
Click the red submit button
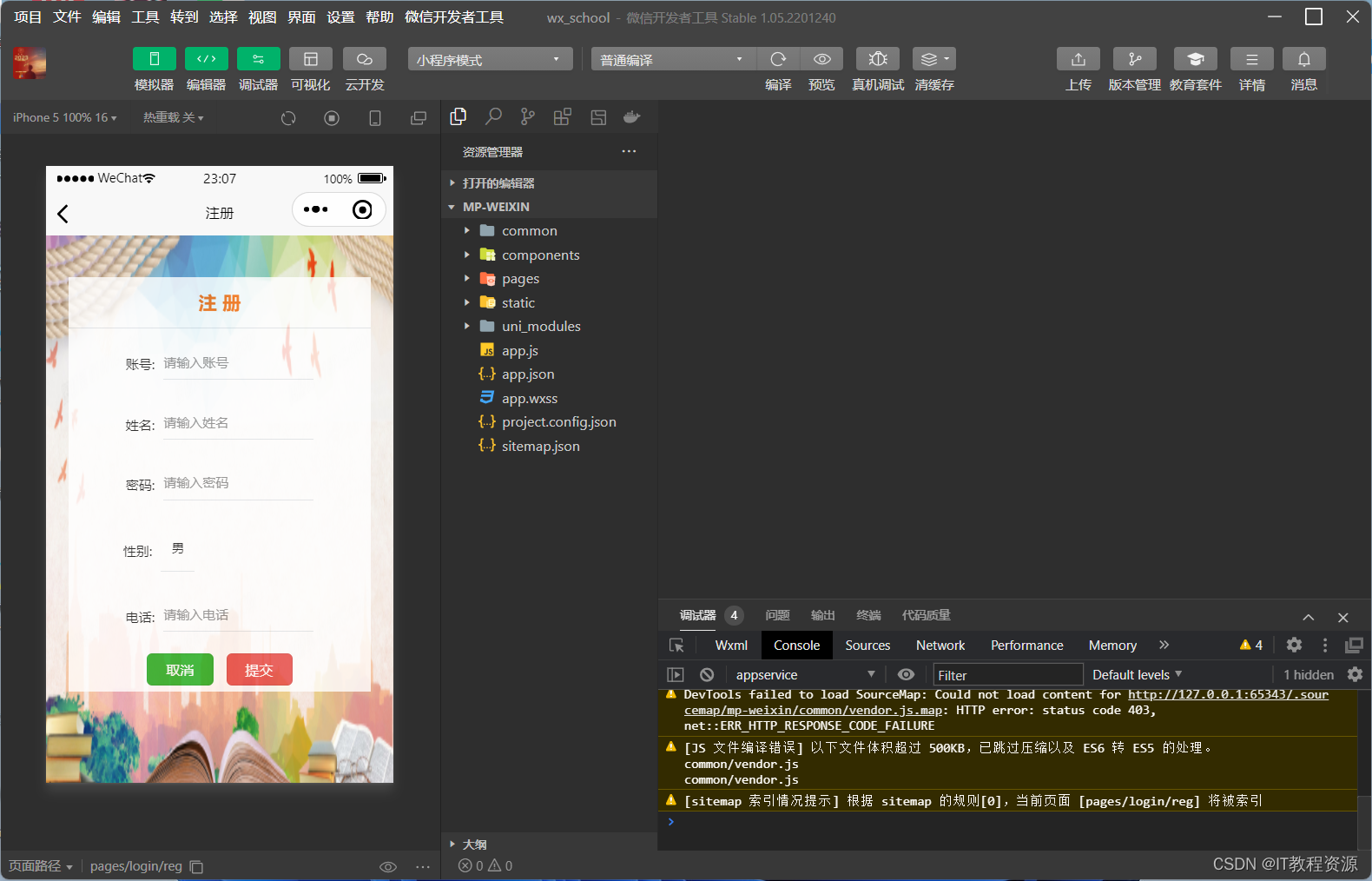click(x=259, y=670)
